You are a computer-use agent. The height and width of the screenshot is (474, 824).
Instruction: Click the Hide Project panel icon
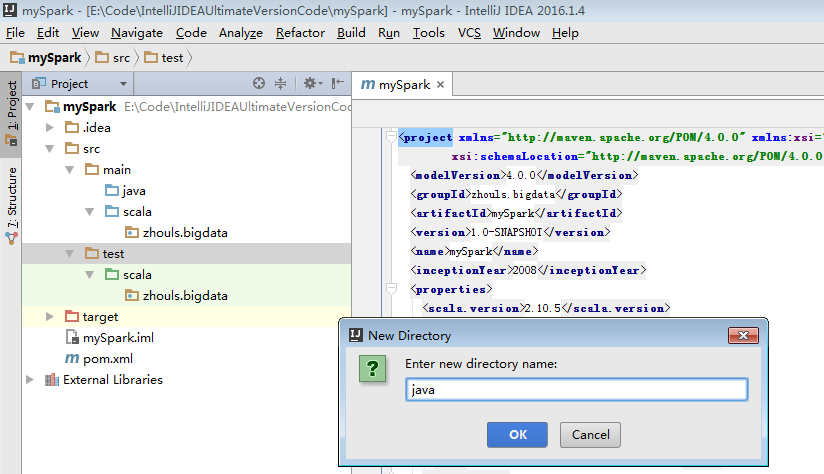point(337,83)
